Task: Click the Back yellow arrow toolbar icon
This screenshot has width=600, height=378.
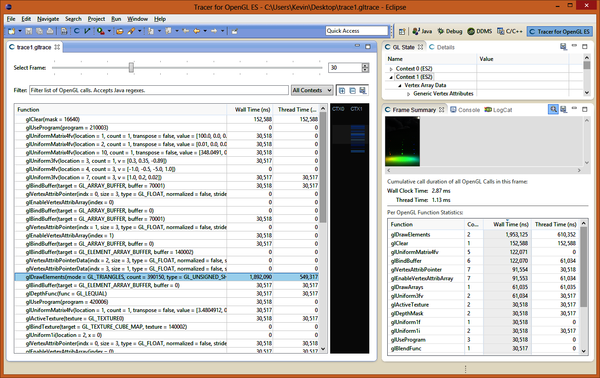Action: coord(197,31)
